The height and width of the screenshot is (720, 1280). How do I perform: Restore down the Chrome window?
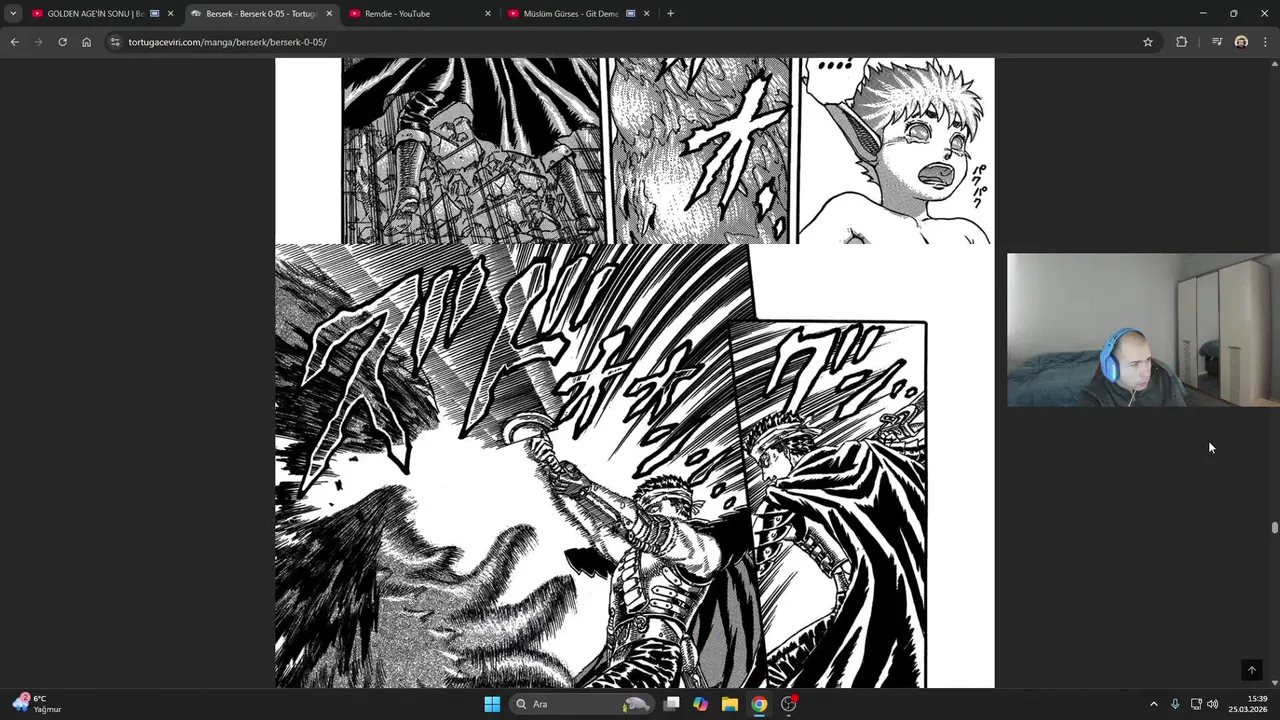[1233, 13]
